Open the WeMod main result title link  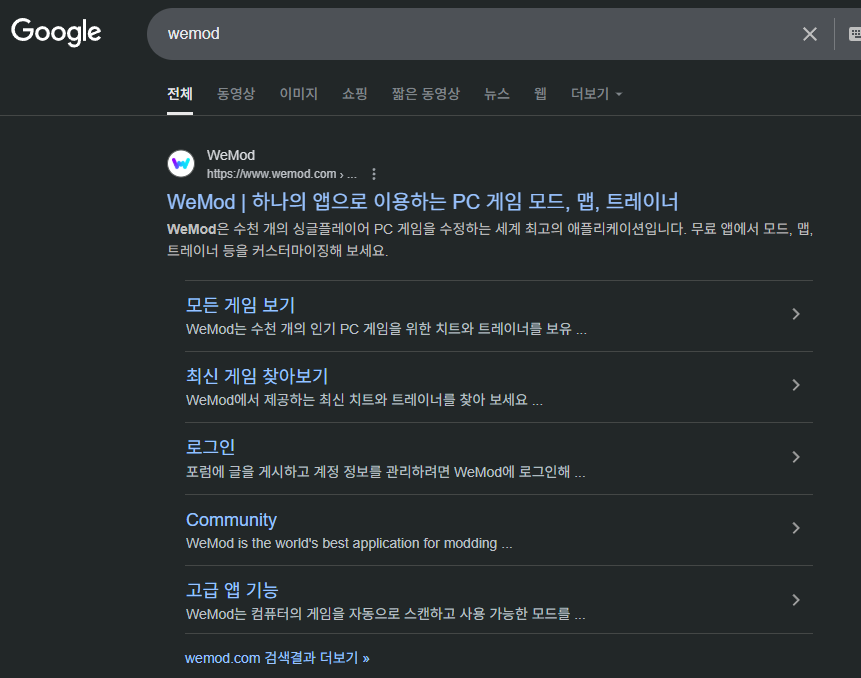tap(423, 202)
